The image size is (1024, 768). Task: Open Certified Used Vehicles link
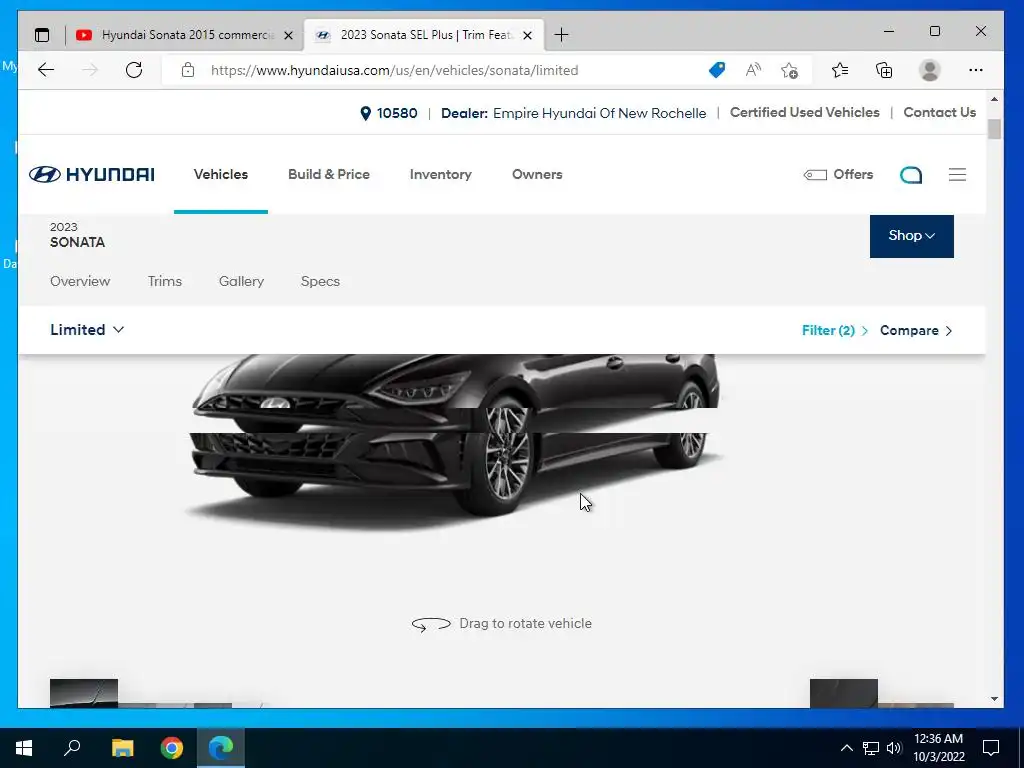click(x=805, y=112)
